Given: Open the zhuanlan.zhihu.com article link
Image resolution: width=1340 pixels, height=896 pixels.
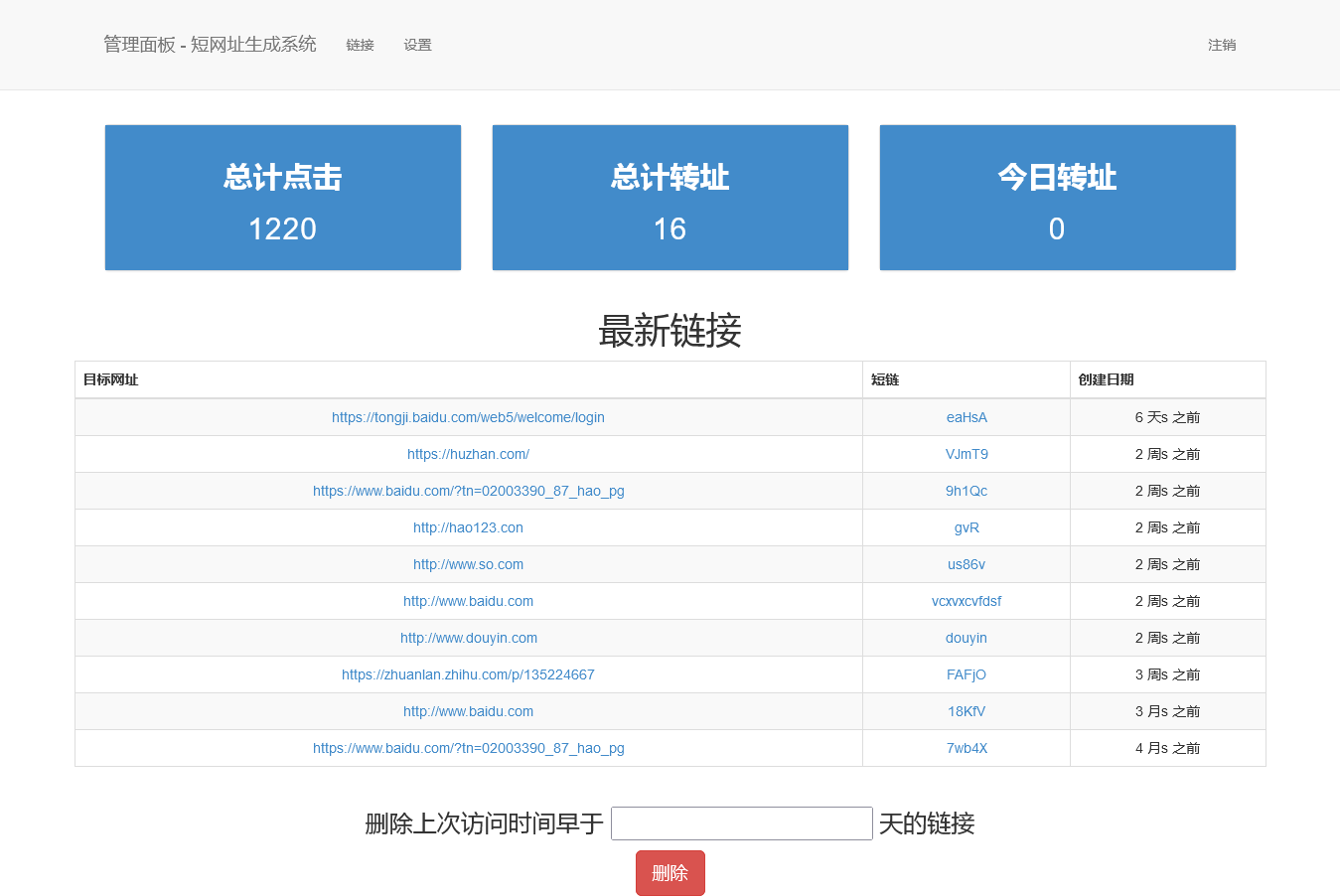Looking at the screenshot, I should pyautogui.click(x=468, y=674).
